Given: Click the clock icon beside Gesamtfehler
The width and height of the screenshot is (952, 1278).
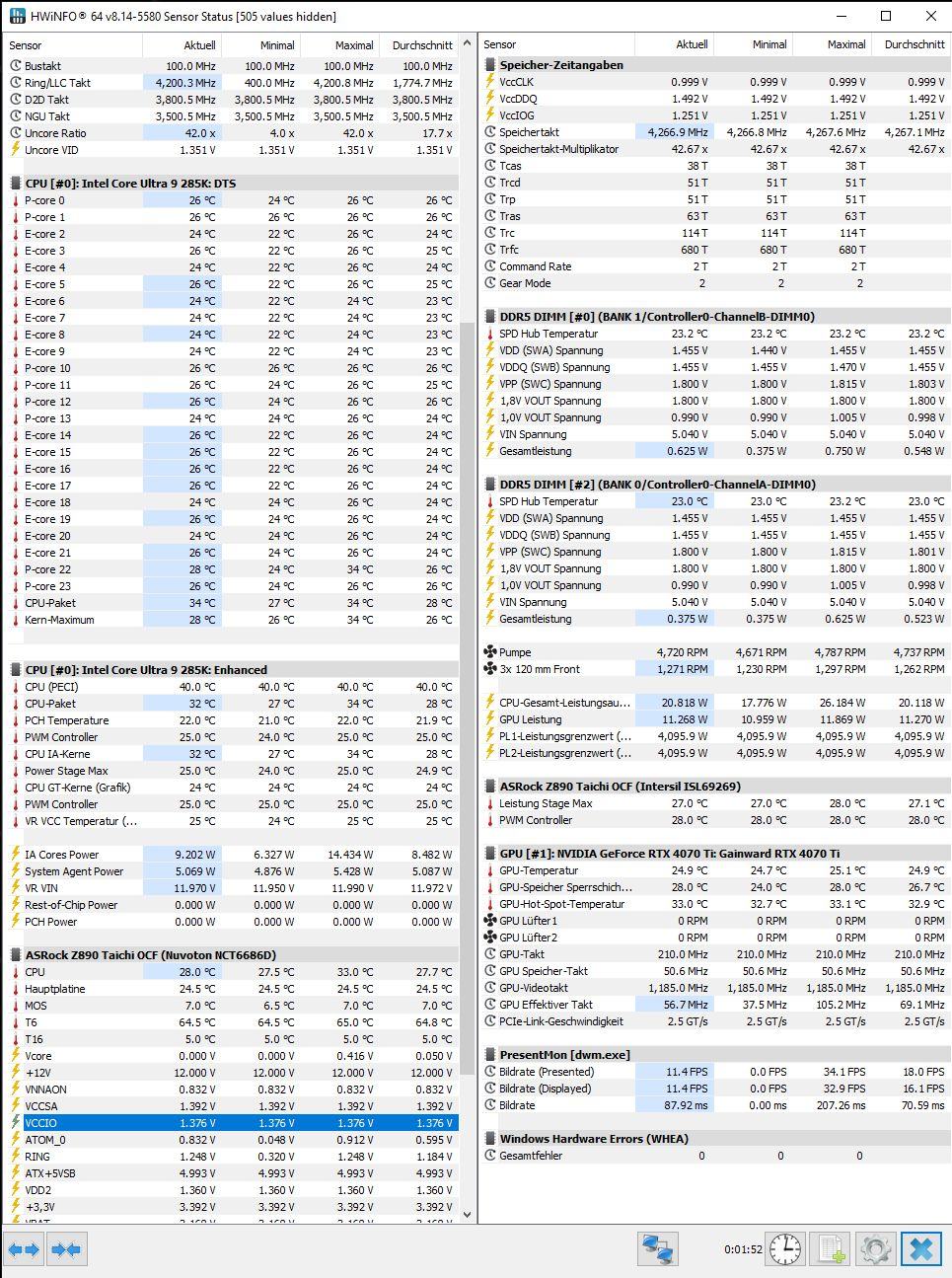Looking at the screenshot, I should coord(490,1156).
